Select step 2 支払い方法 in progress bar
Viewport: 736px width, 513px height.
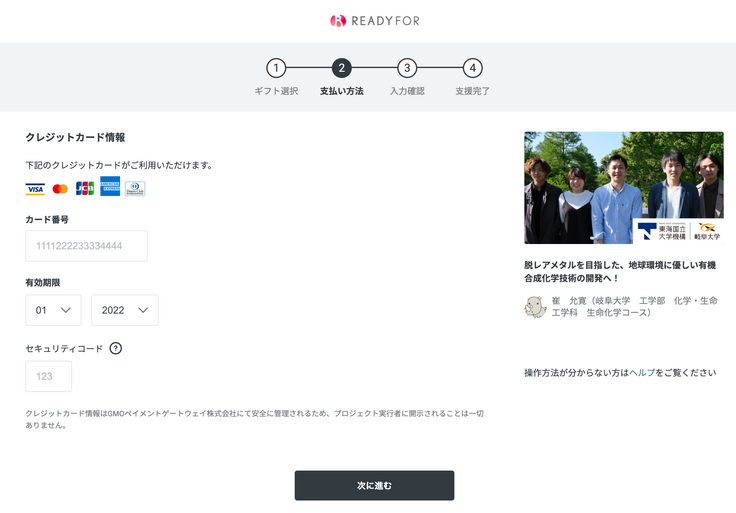tap(342, 69)
